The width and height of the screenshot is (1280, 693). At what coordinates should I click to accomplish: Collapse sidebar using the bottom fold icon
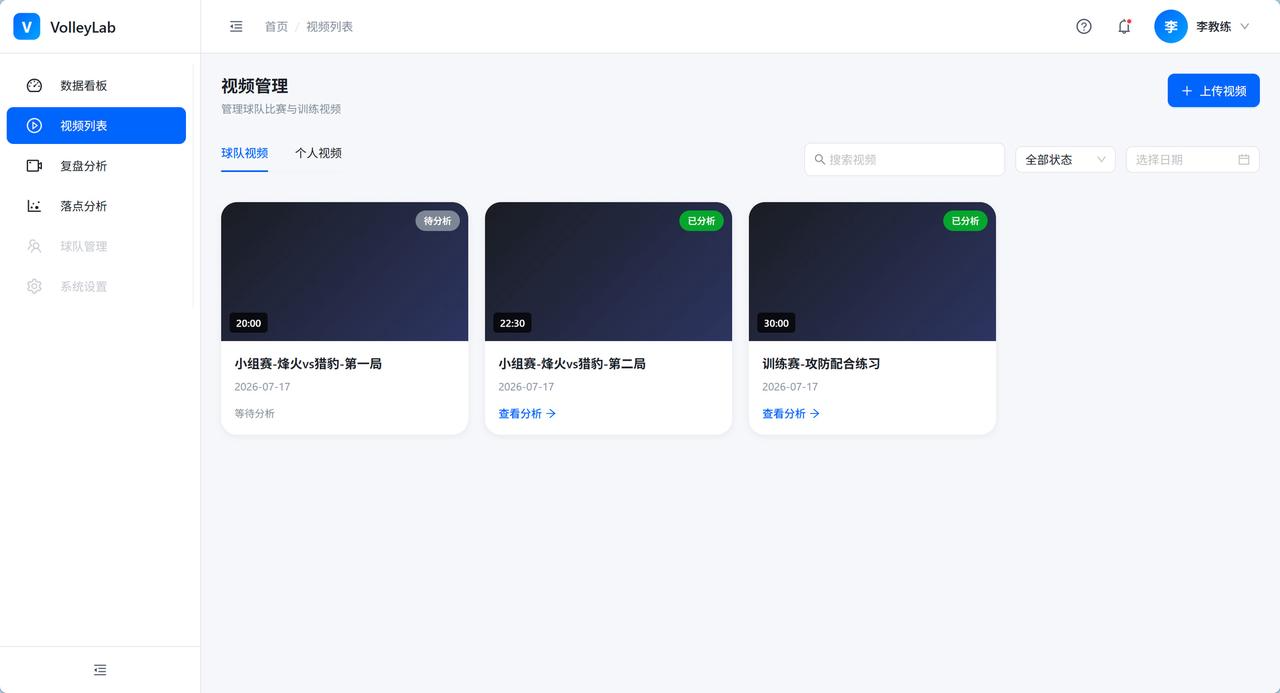[100, 670]
